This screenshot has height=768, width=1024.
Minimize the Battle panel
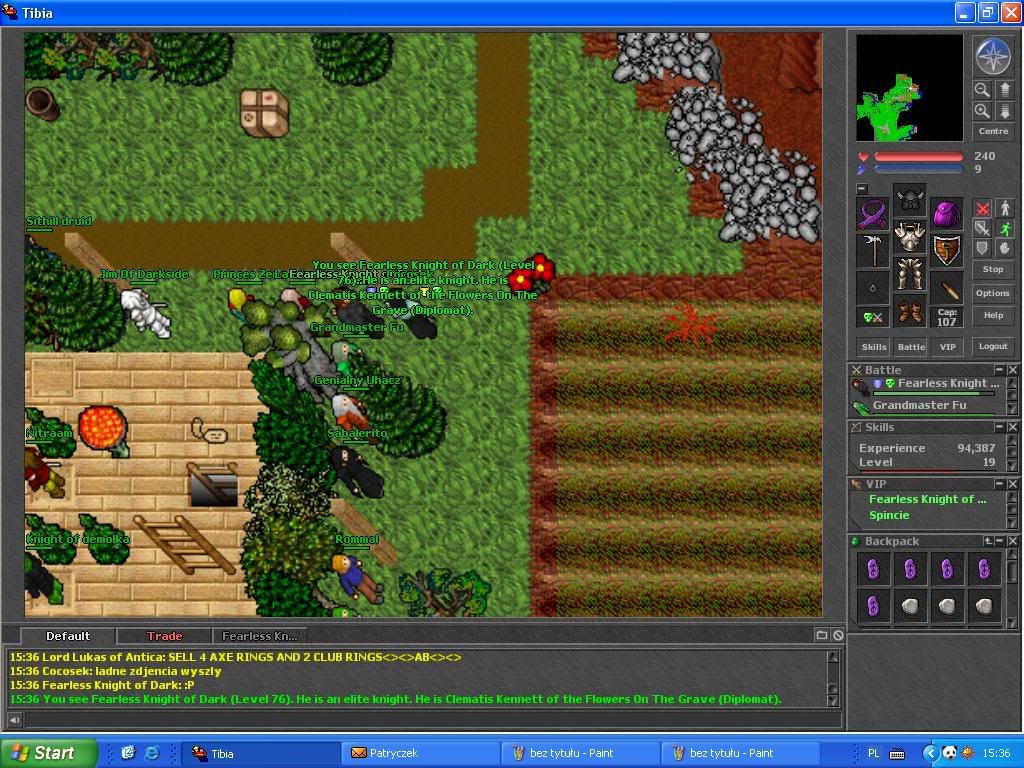pyautogui.click(x=1000, y=370)
